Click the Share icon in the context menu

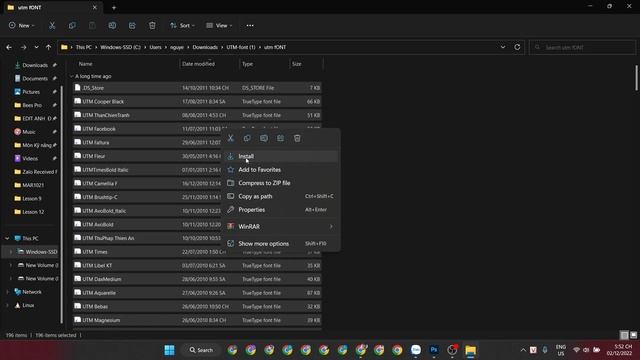[280, 138]
